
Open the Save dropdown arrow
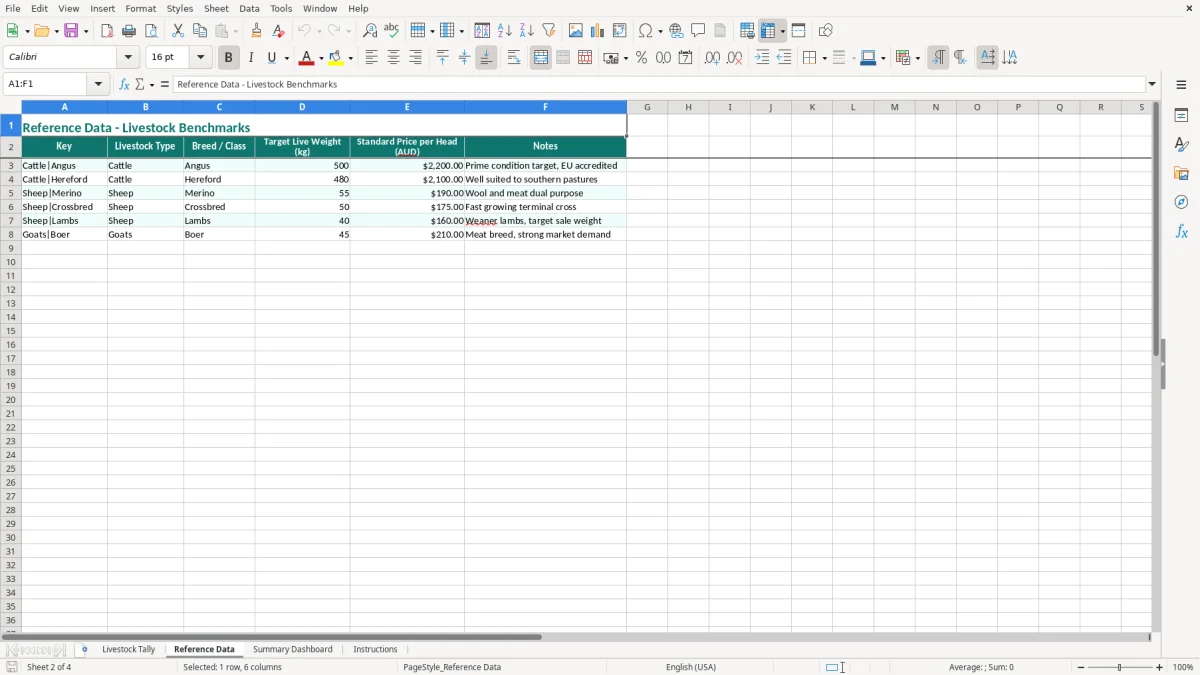pyautogui.click(x=86, y=31)
